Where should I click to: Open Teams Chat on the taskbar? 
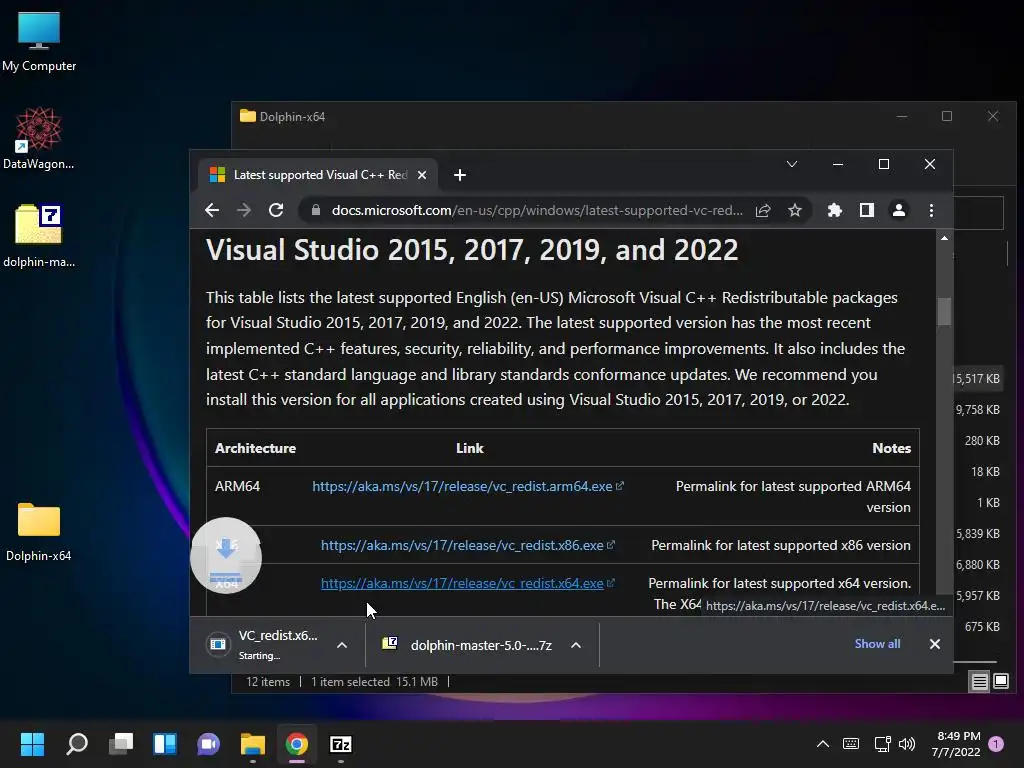(208, 744)
